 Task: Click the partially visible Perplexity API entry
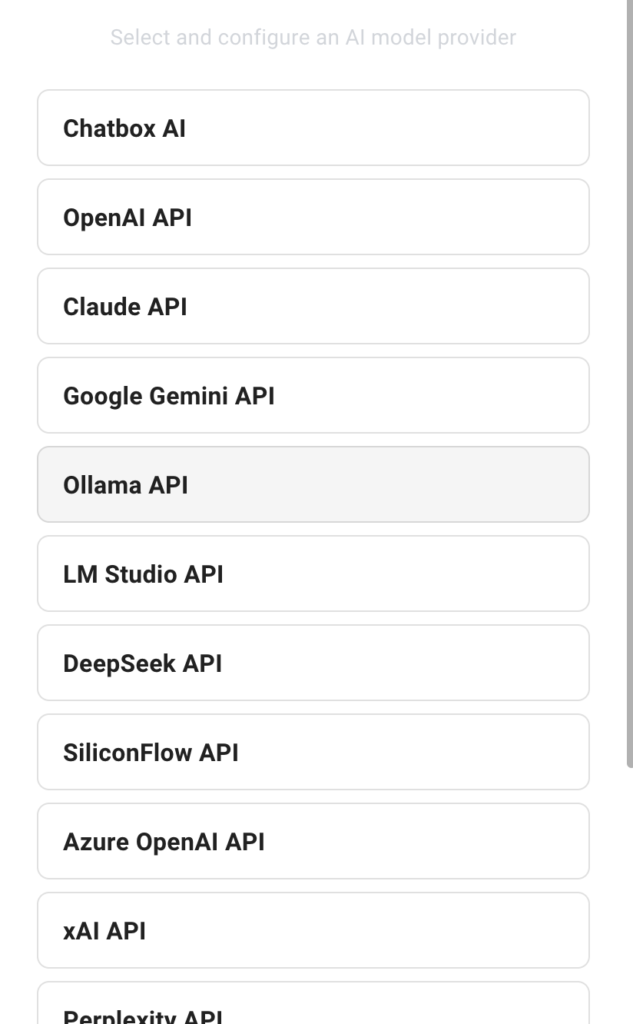click(x=313, y=1010)
